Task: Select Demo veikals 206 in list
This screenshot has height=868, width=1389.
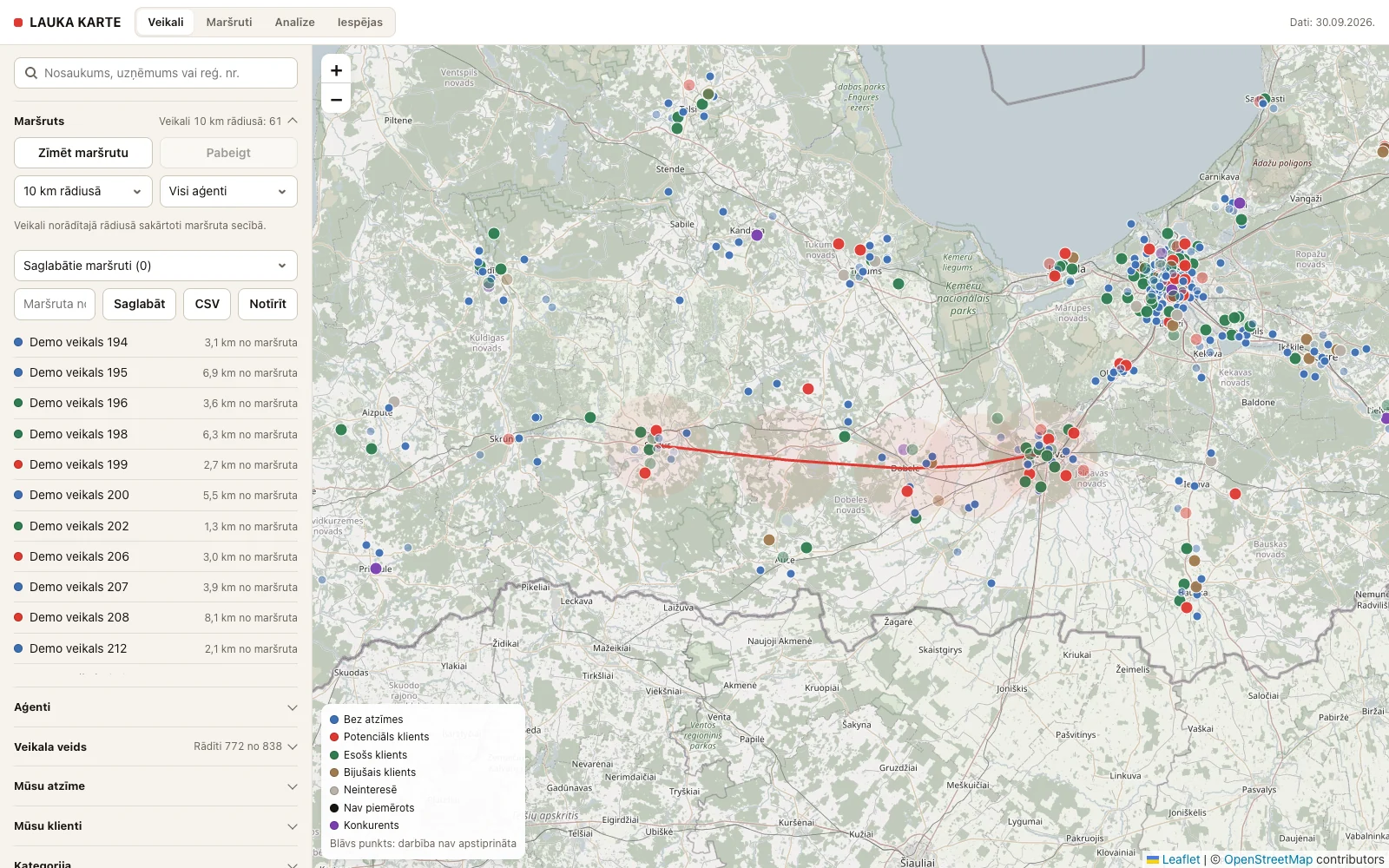Action: pyautogui.click(x=155, y=556)
